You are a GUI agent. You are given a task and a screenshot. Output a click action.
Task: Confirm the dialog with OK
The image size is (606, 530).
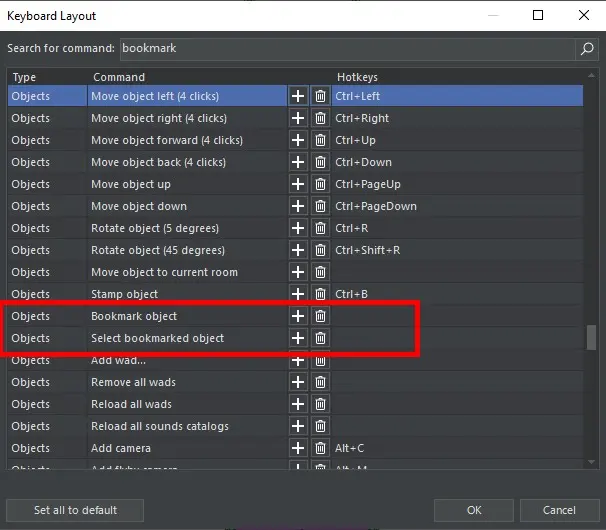tap(474, 510)
